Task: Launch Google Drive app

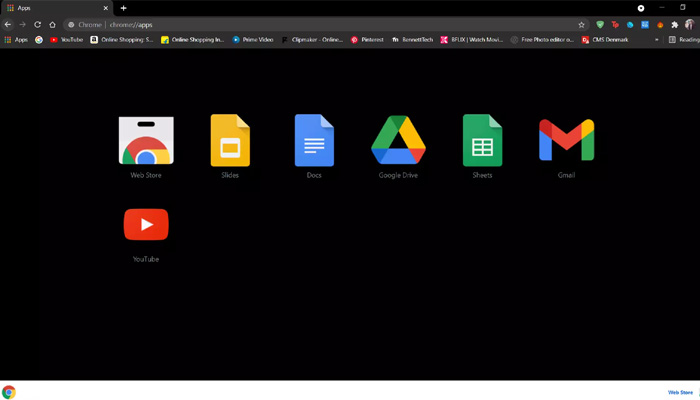Action: [x=398, y=147]
